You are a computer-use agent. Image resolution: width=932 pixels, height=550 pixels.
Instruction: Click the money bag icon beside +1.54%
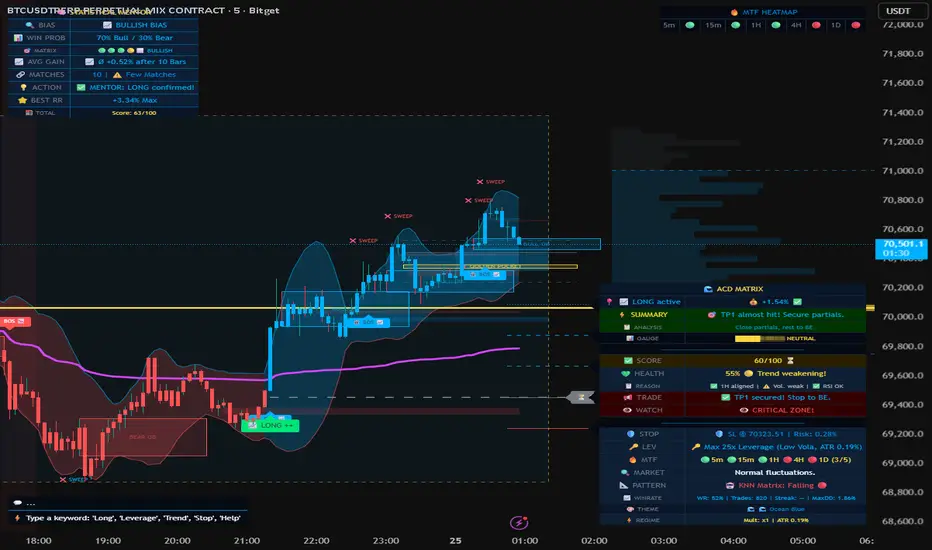tap(753, 302)
